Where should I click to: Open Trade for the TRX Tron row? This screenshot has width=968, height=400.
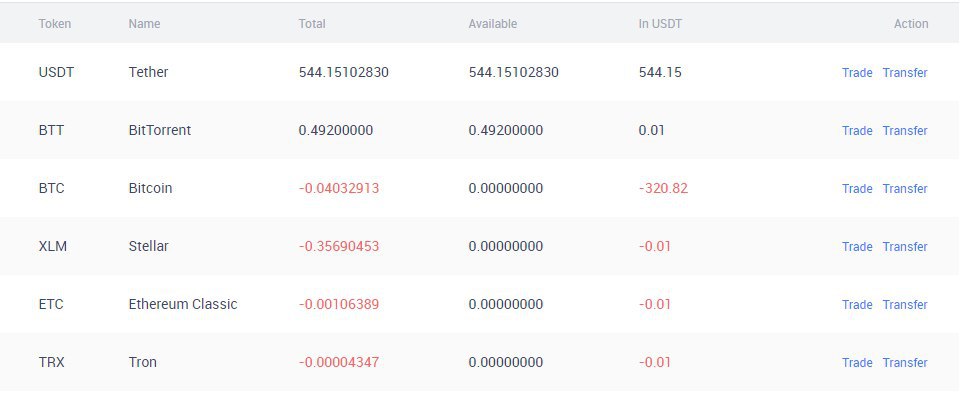(x=857, y=363)
